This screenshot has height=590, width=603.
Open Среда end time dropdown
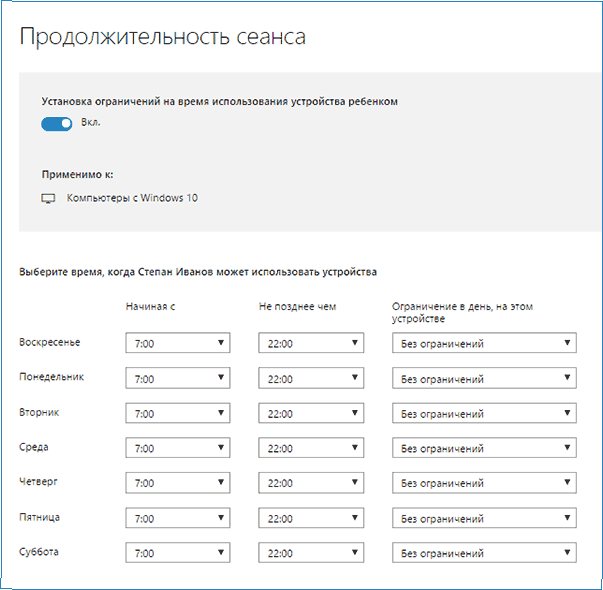311,448
